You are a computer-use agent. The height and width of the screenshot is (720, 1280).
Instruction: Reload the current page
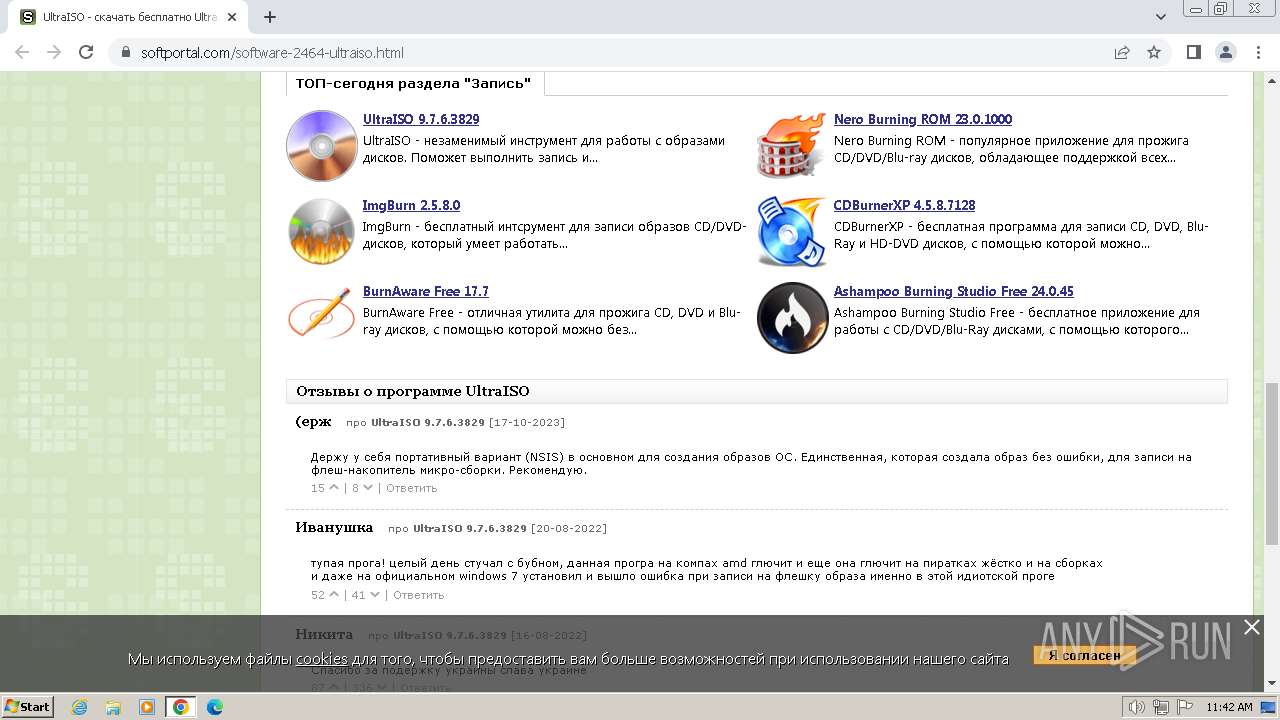coord(86,52)
